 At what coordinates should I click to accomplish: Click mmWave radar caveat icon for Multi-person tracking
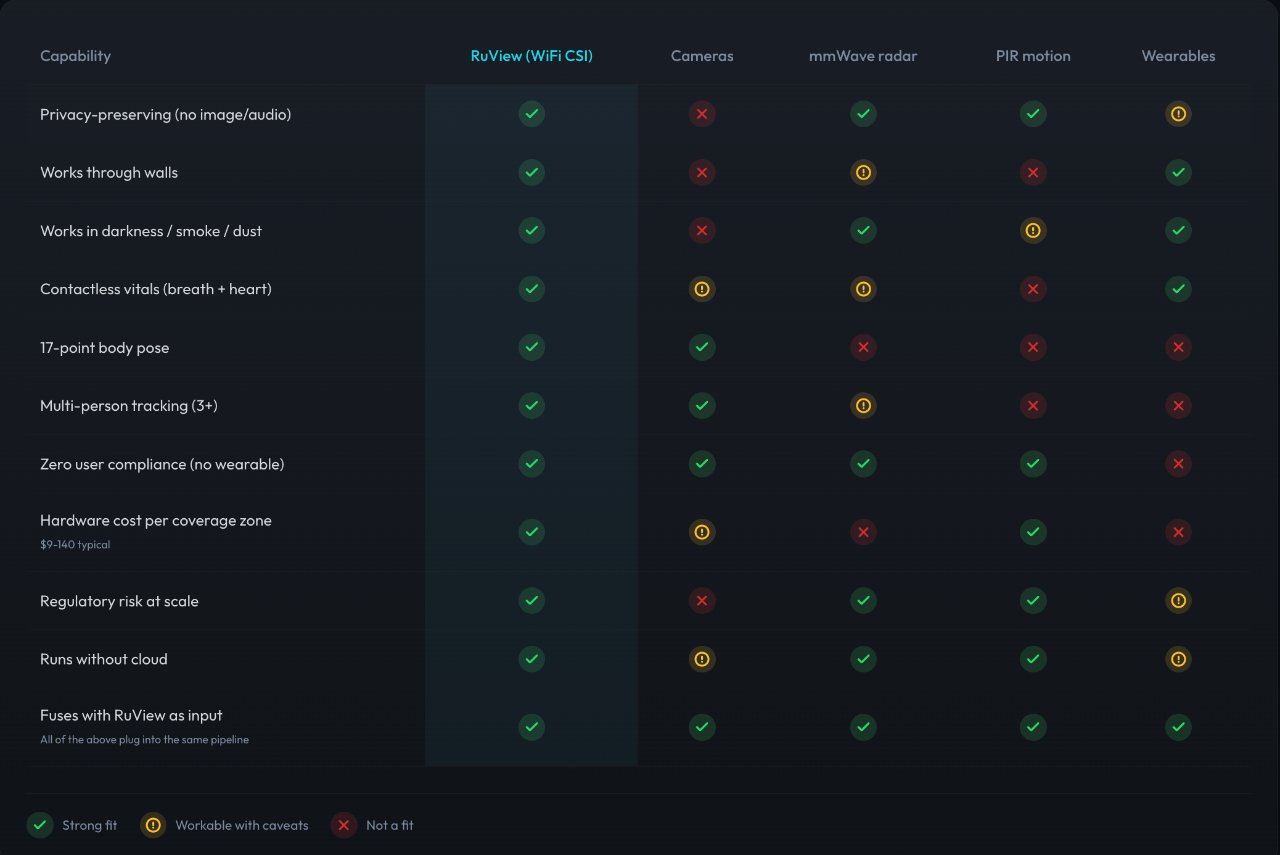click(863, 406)
